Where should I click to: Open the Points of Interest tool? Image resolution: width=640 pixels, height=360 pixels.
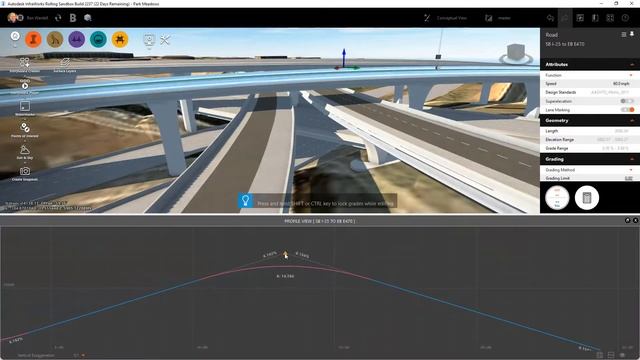25,130
